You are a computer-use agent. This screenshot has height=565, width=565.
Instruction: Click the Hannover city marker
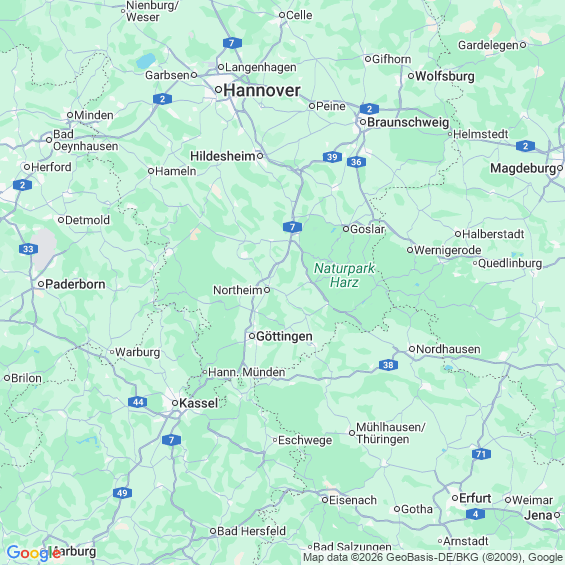pyautogui.click(x=218, y=90)
